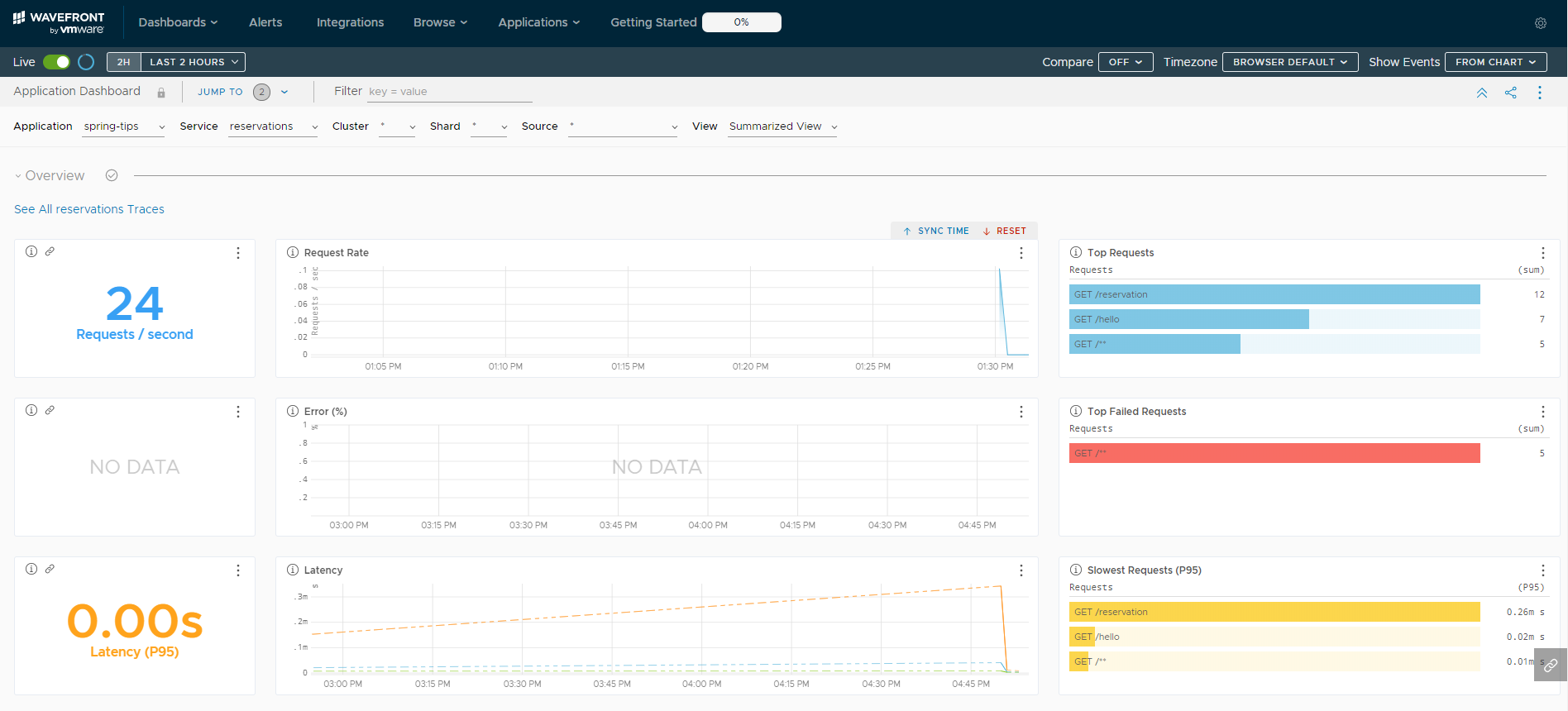
Task: Click info icon of Slowest Requests (P95) panel
Action: coord(1076,570)
